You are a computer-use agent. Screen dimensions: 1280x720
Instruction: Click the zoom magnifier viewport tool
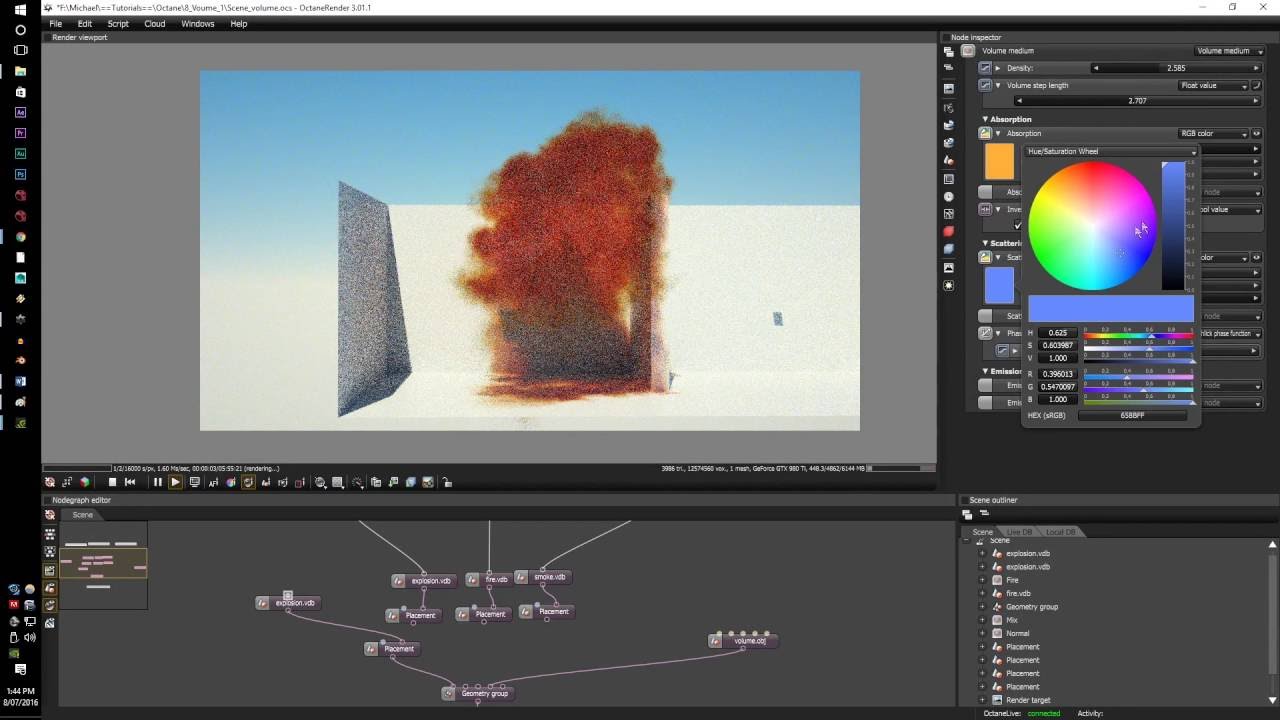[x=320, y=482]
